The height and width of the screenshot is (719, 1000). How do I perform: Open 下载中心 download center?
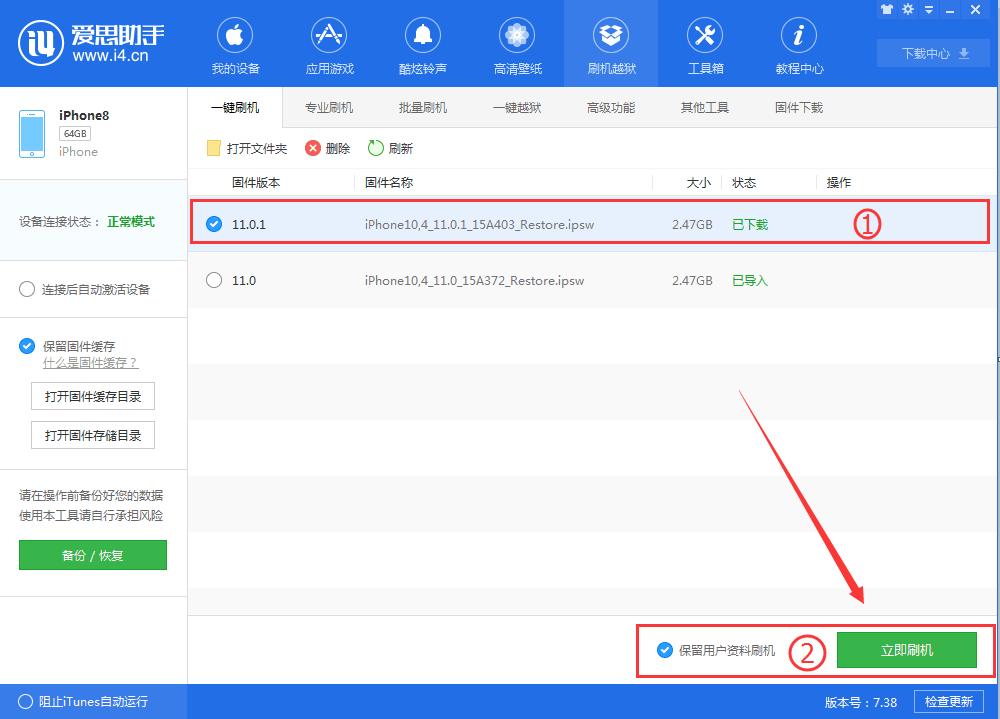[x=935, y=54]
